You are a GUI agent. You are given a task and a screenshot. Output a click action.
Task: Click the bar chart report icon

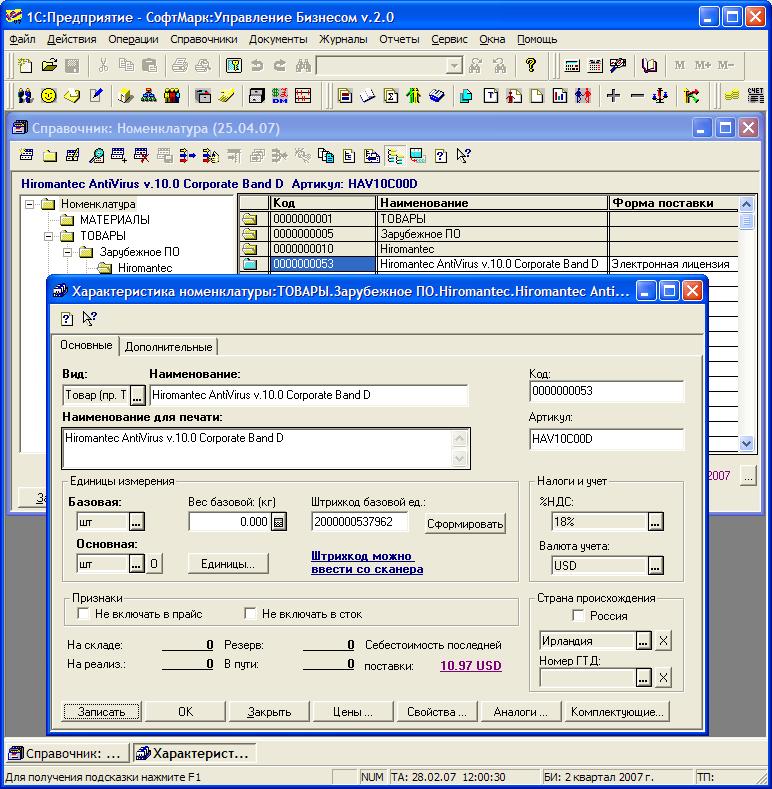click(x=560, y=95)
